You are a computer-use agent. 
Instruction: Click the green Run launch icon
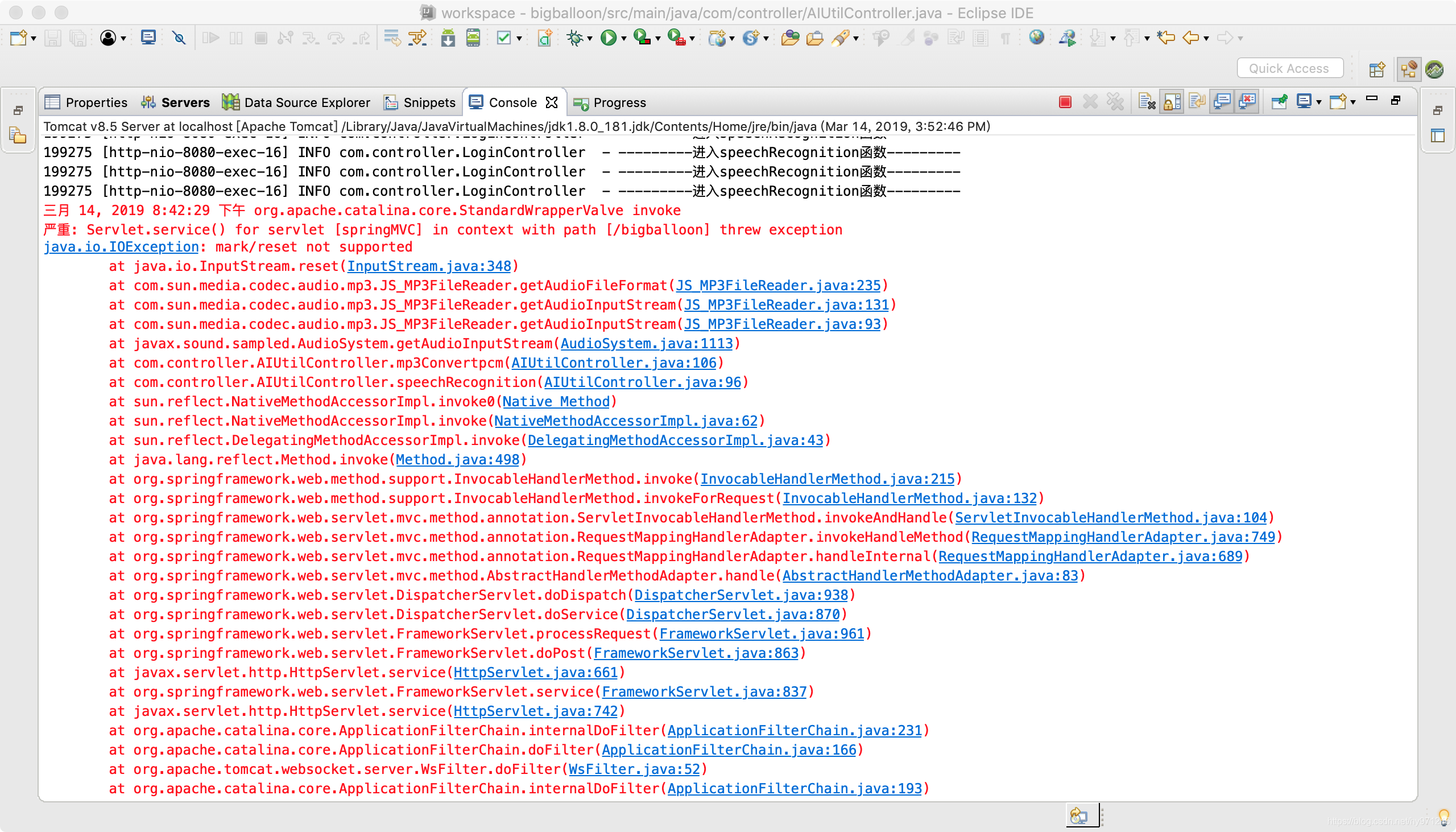coord(609,38)
